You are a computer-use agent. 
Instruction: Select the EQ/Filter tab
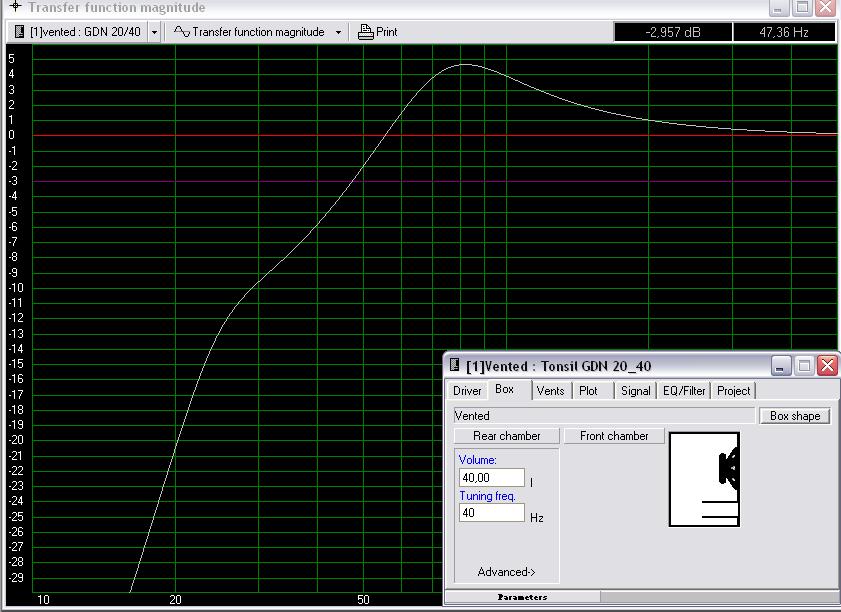(684, 391)
